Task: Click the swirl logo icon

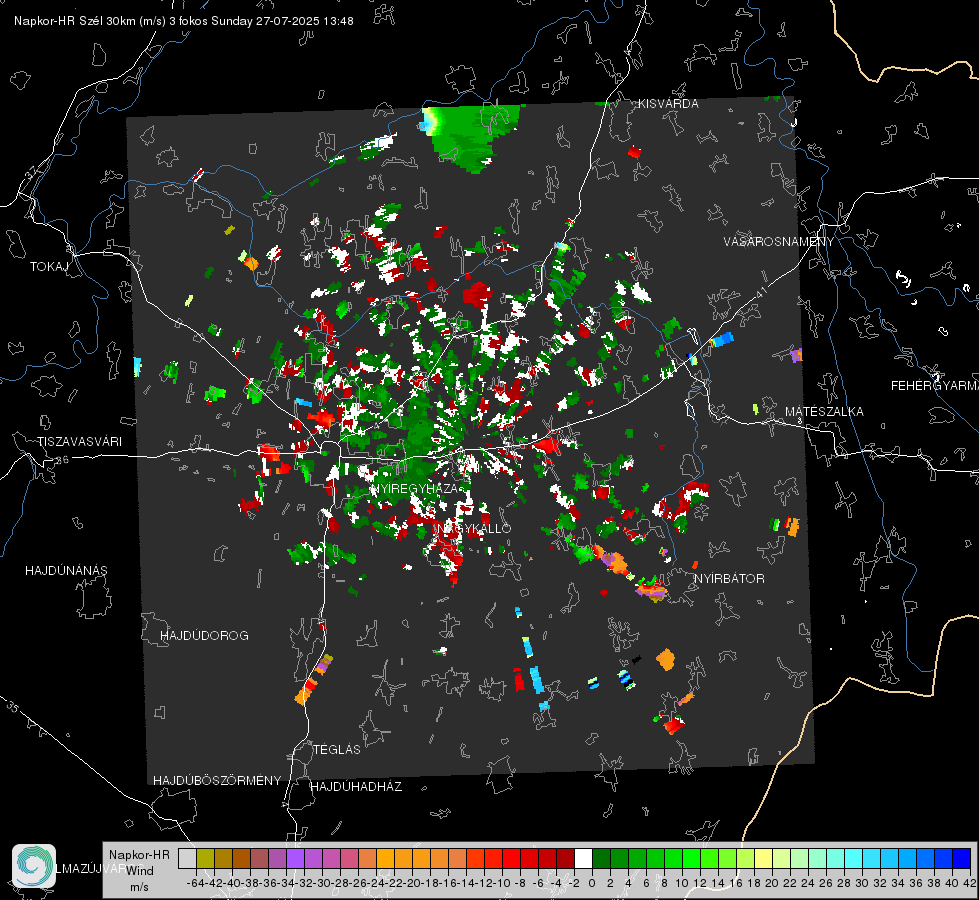Action: pos(34,866)
